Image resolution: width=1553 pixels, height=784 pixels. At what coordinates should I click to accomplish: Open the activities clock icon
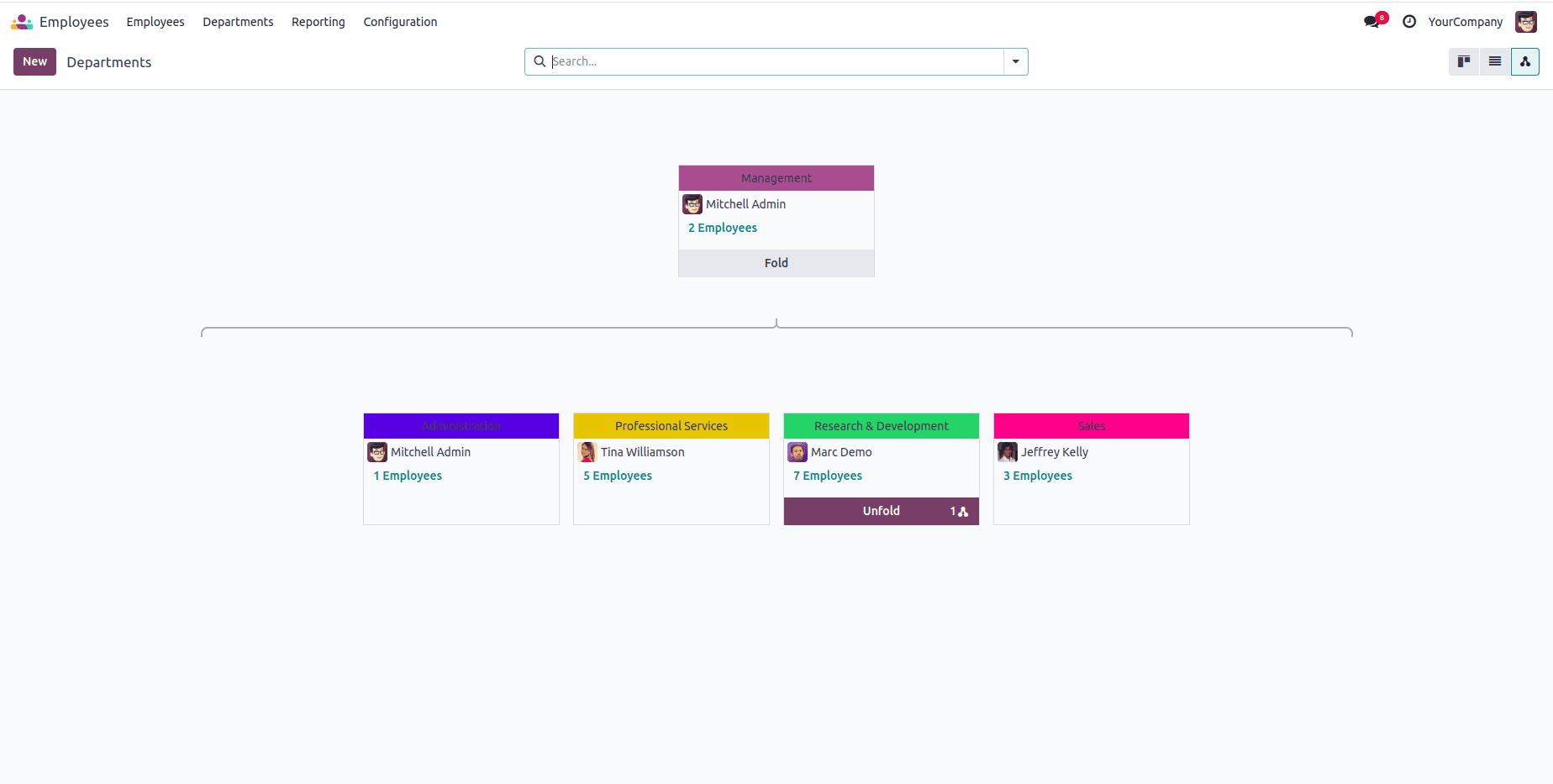coord(1409,22)
